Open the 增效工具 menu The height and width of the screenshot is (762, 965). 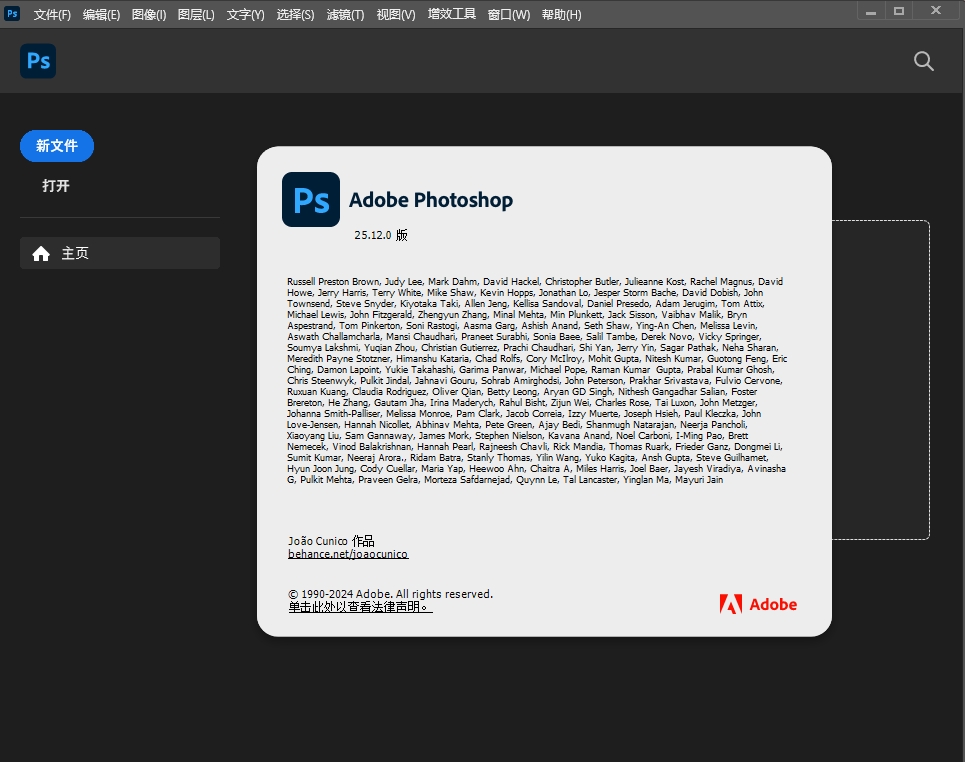tap(452, 14)
